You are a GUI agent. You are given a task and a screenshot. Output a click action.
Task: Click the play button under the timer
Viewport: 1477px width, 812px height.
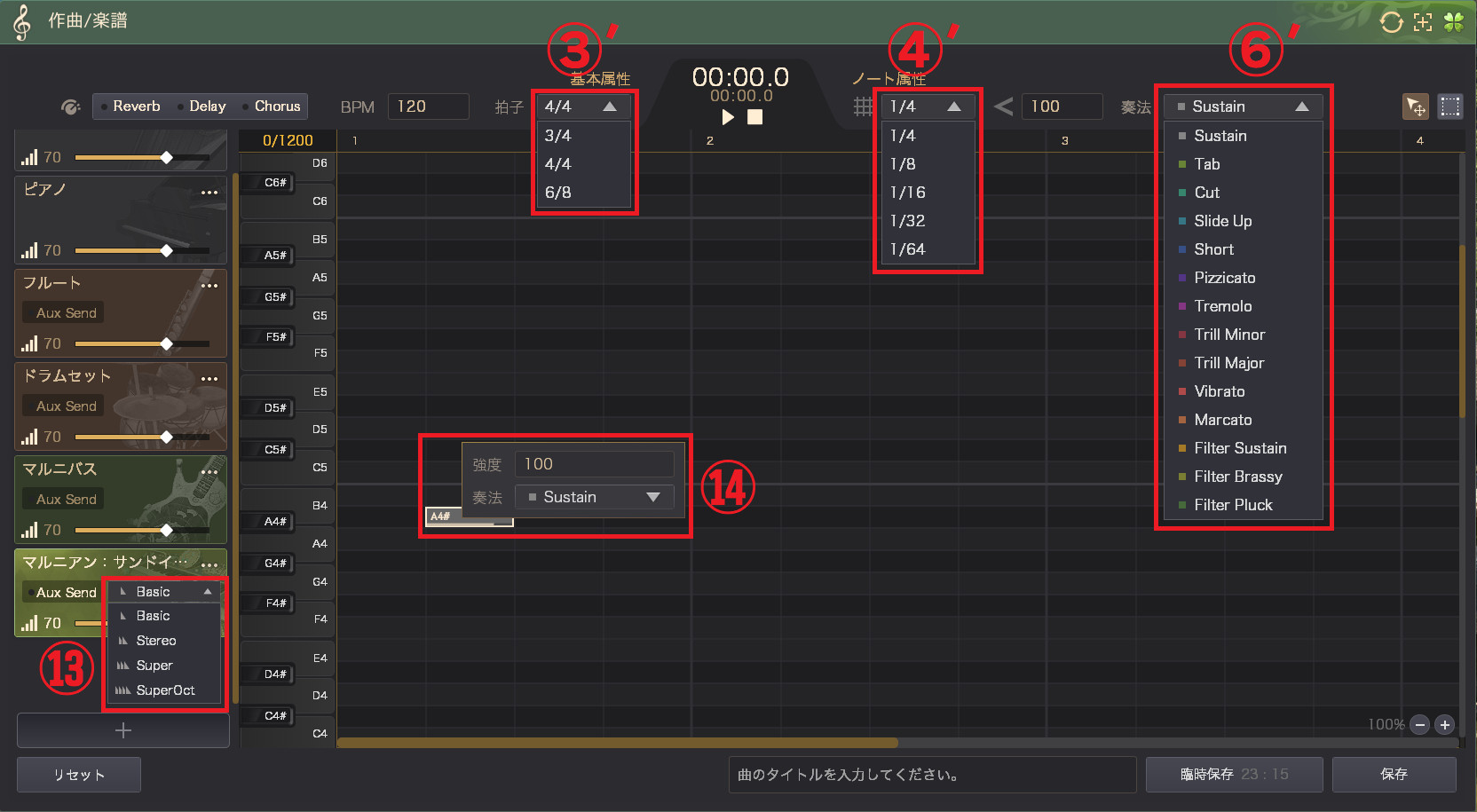[x=728, y=117]
